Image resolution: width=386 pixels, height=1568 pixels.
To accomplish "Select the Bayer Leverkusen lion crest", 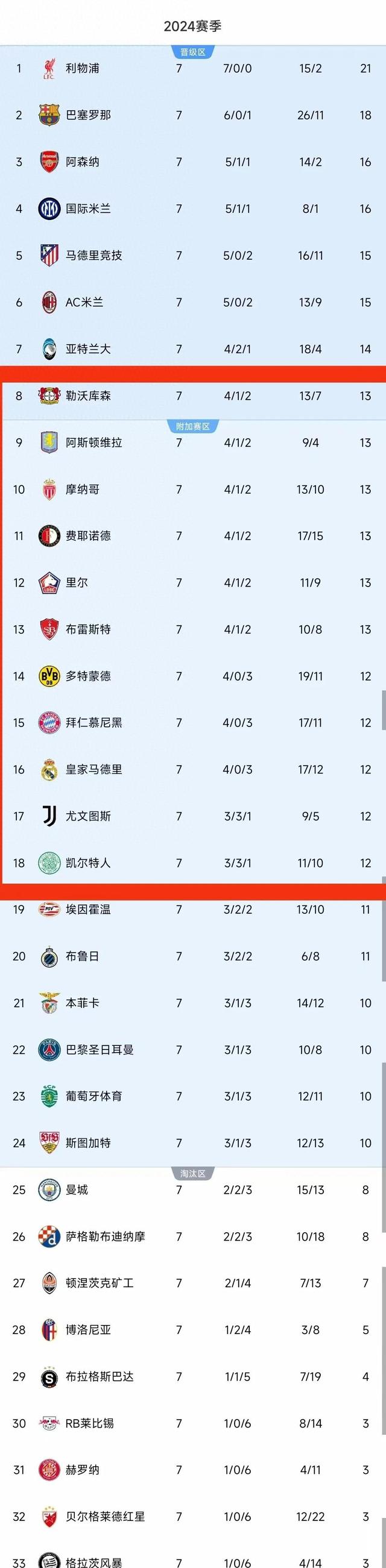I will (49, 395).
